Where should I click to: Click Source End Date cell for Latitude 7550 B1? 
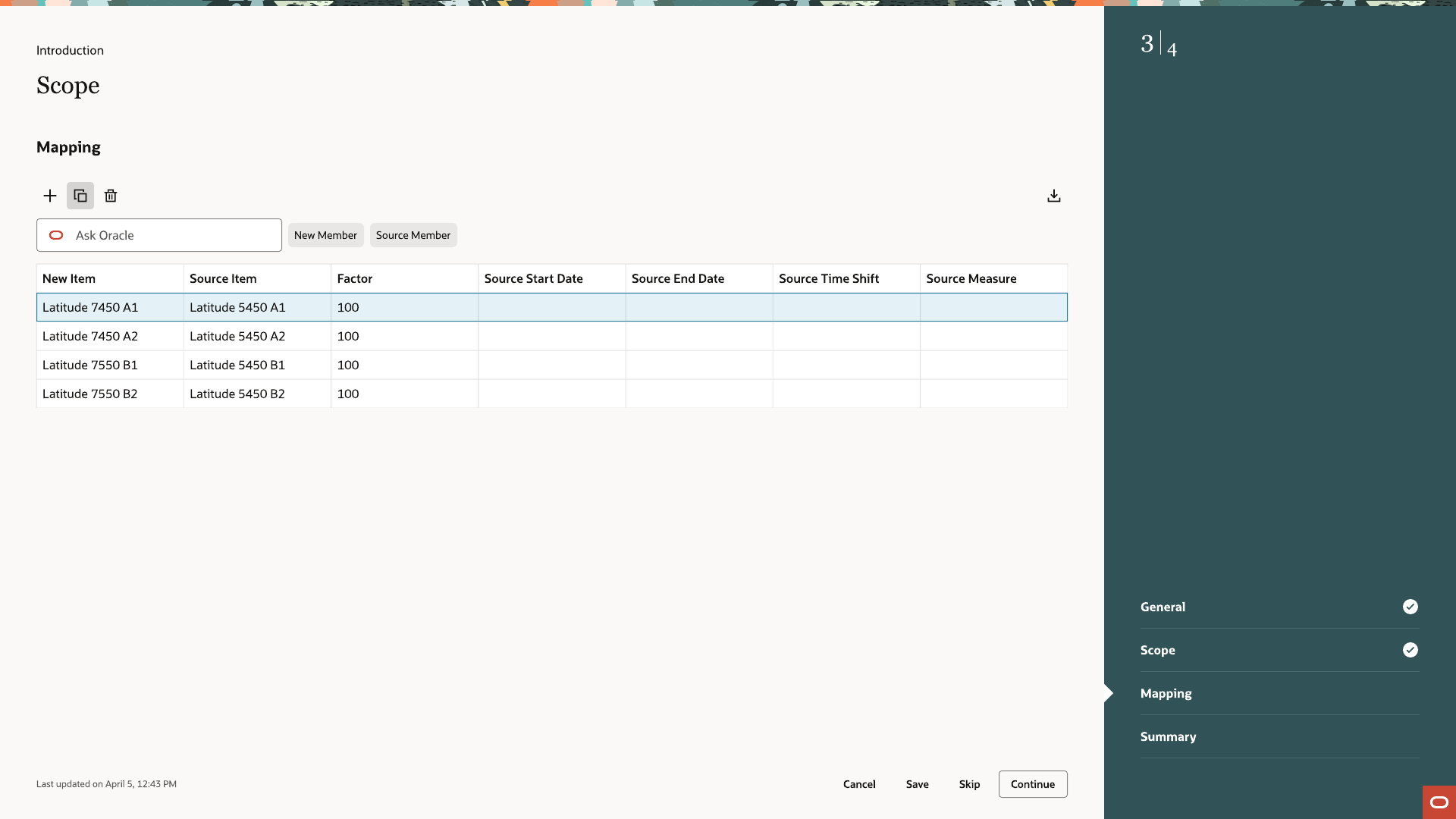(x=699, y=365)
